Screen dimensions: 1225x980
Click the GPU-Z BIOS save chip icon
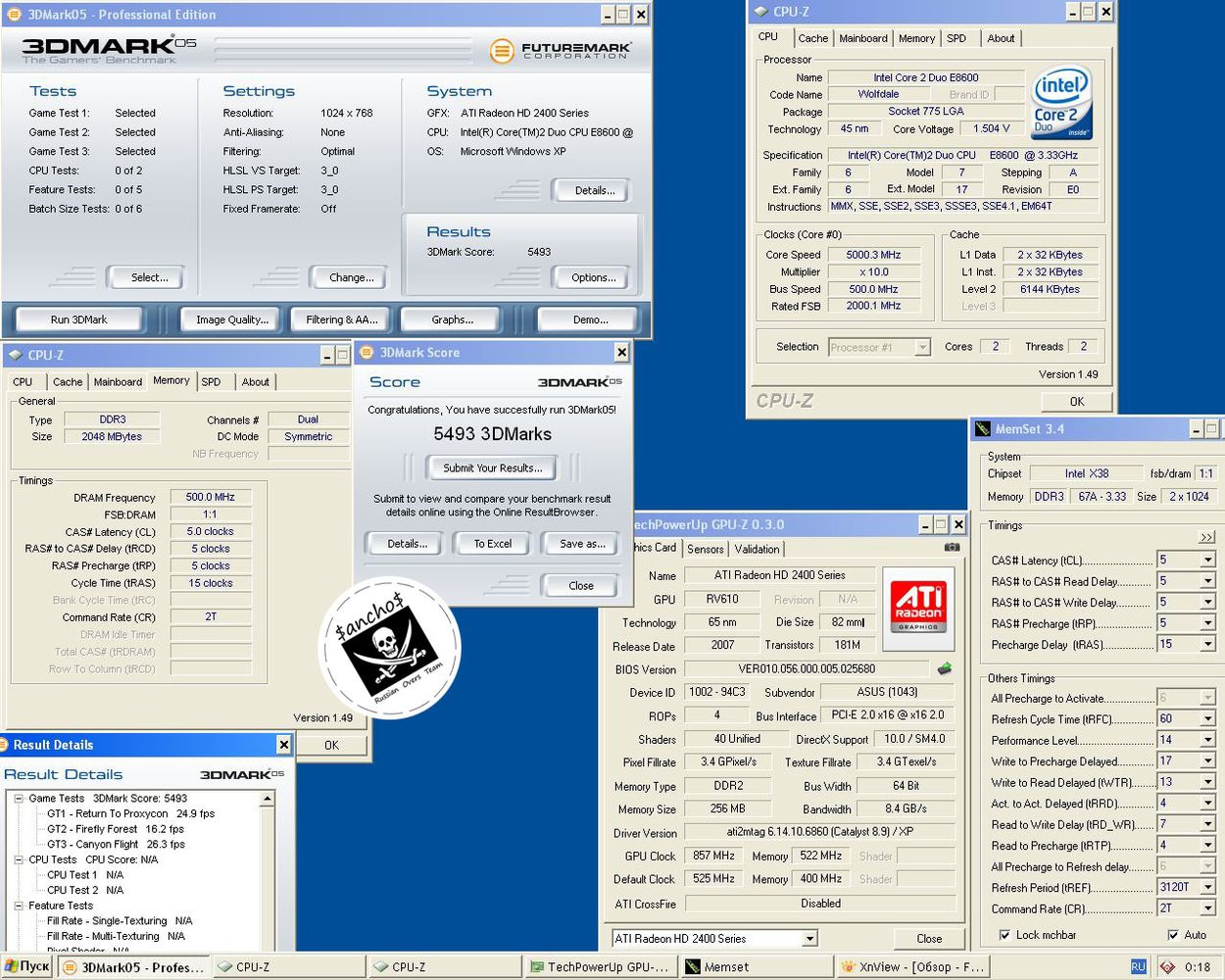coord(944,668)
